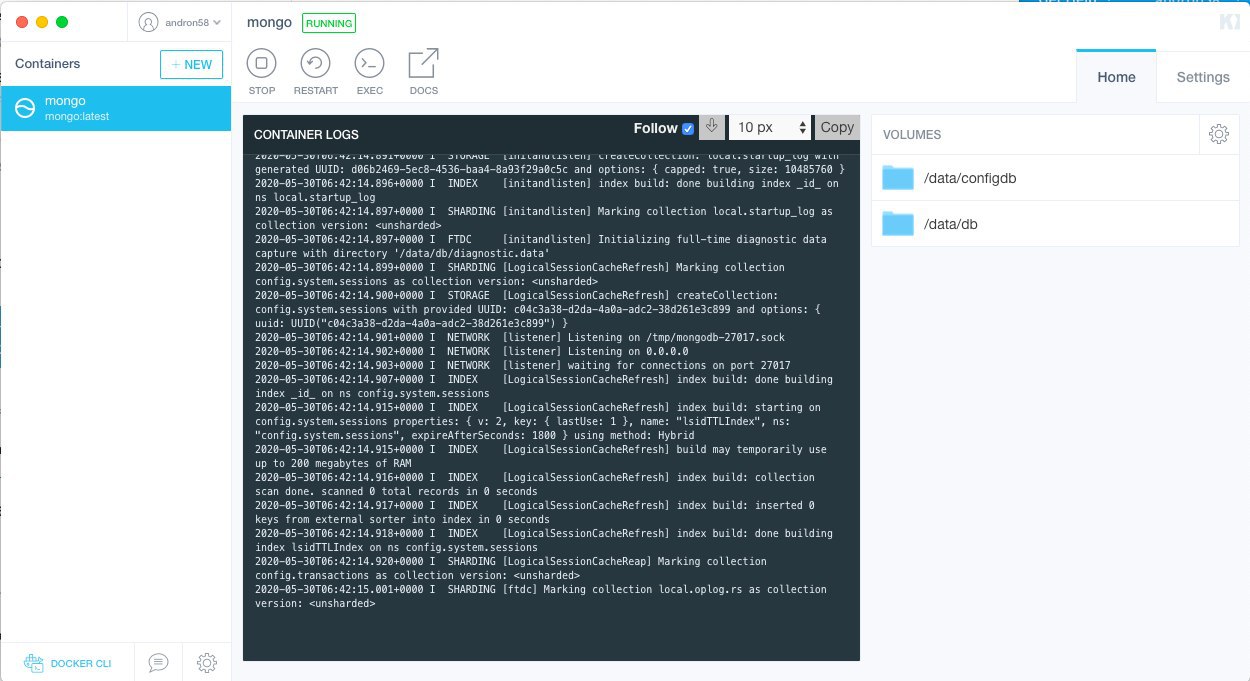Click the user avatar icon
Image resolution: width=1250 pixels, height=681 pixels.
148,22
